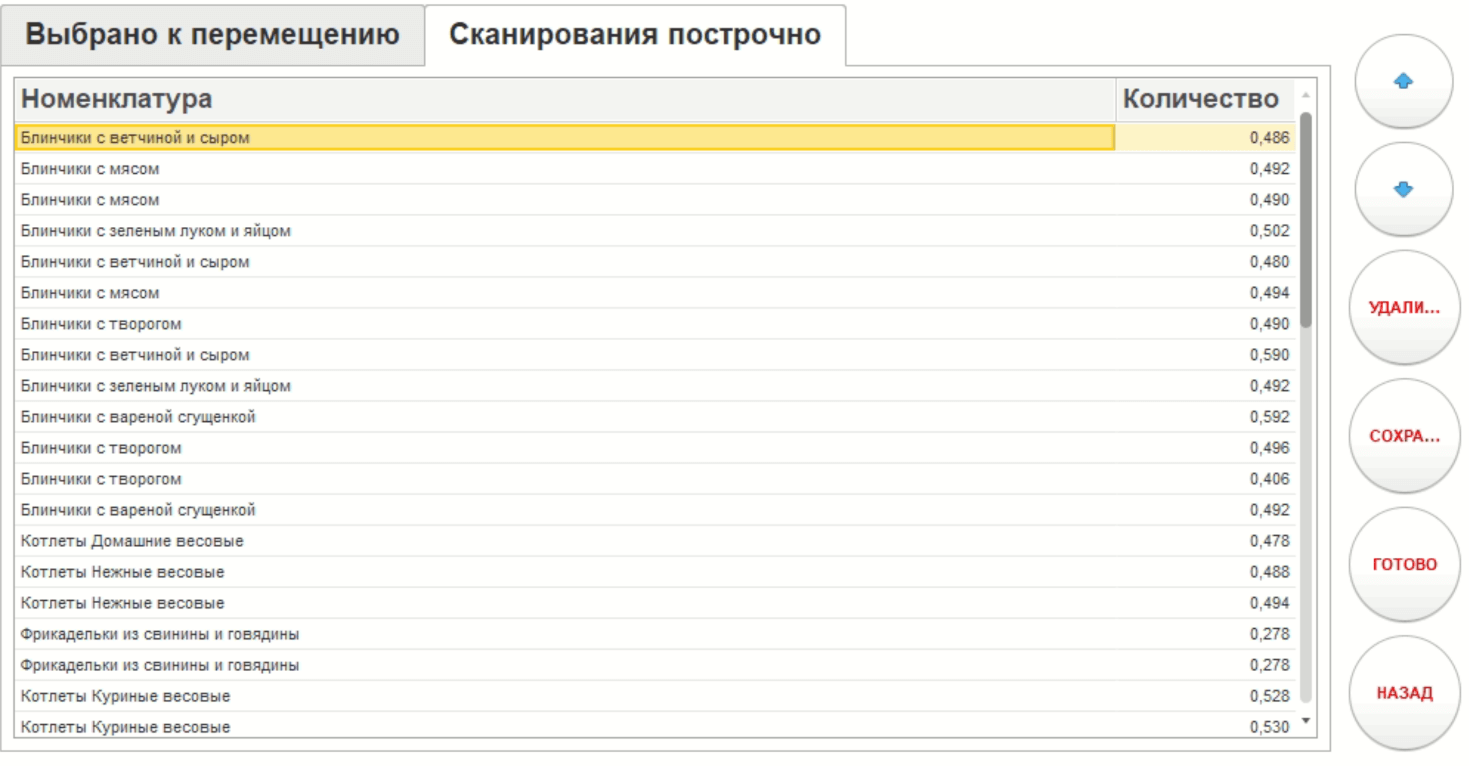Go back with the НАЗАД button
This screenshot has width=1469, height=766.
[x=1404, y=693]
